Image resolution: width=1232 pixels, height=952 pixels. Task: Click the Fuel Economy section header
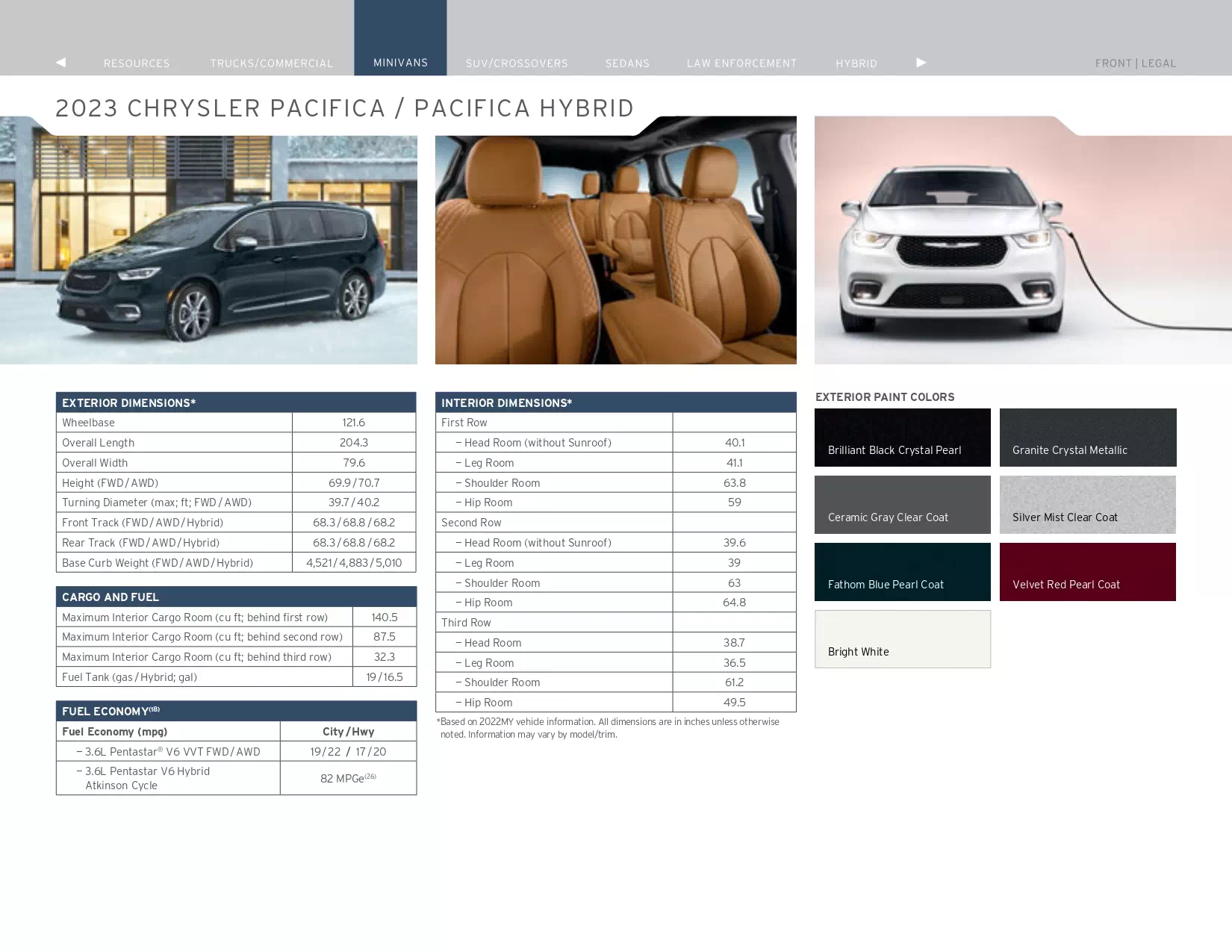pos(236,711)
